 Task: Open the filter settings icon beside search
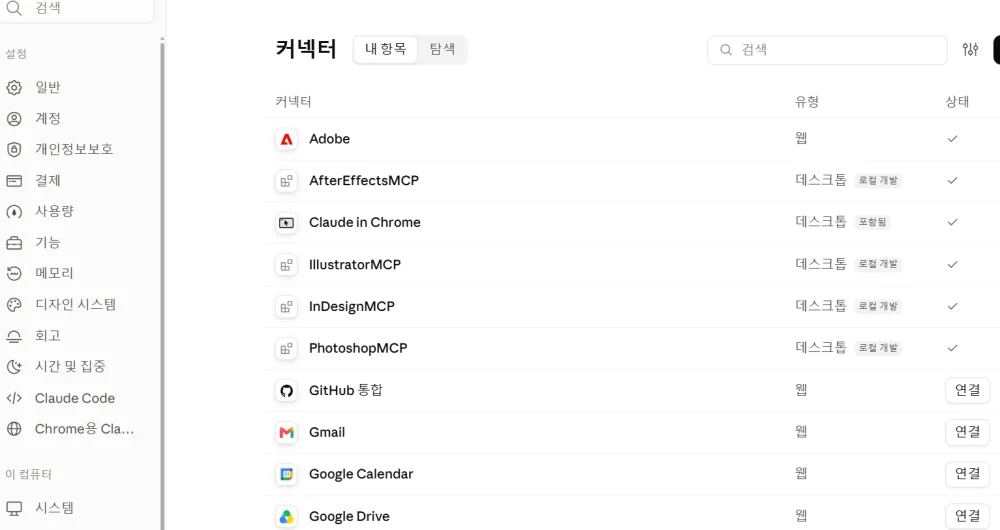coord(970,49)
